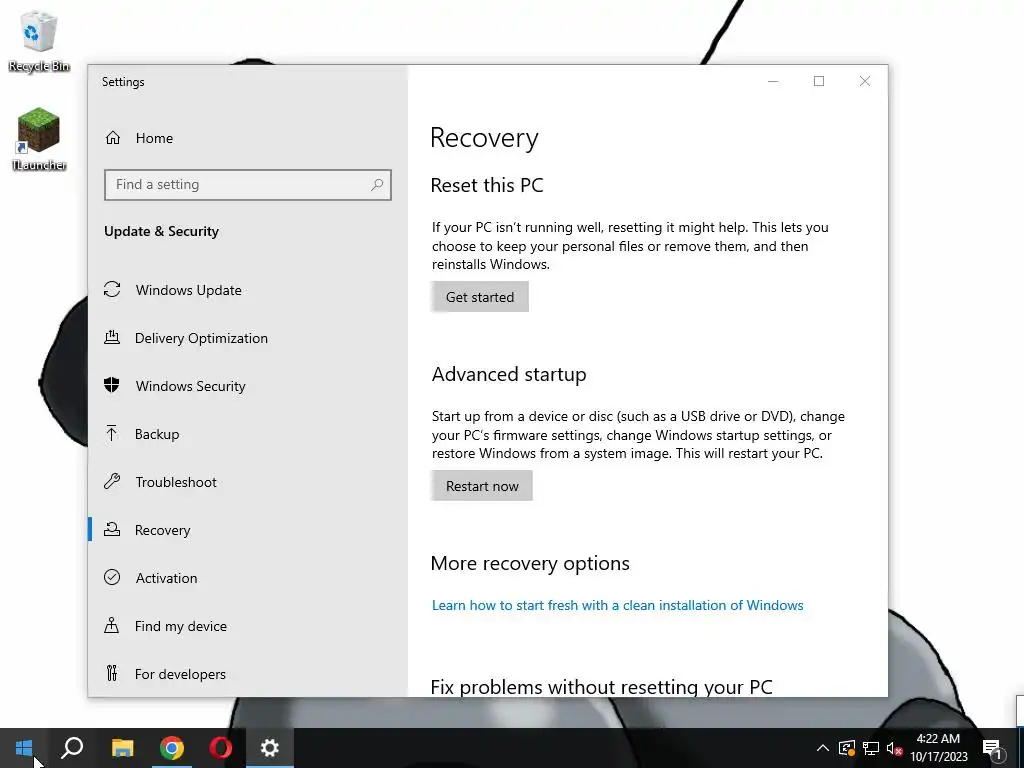Click the Delivery Optimization icon
The image size is (1024, 768).
[112, 338]
